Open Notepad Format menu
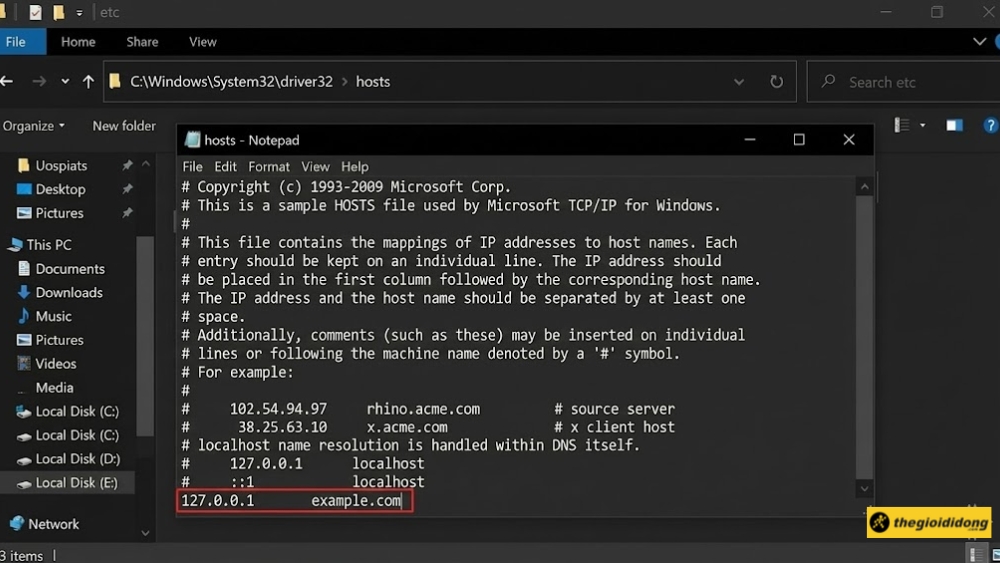 268,167
